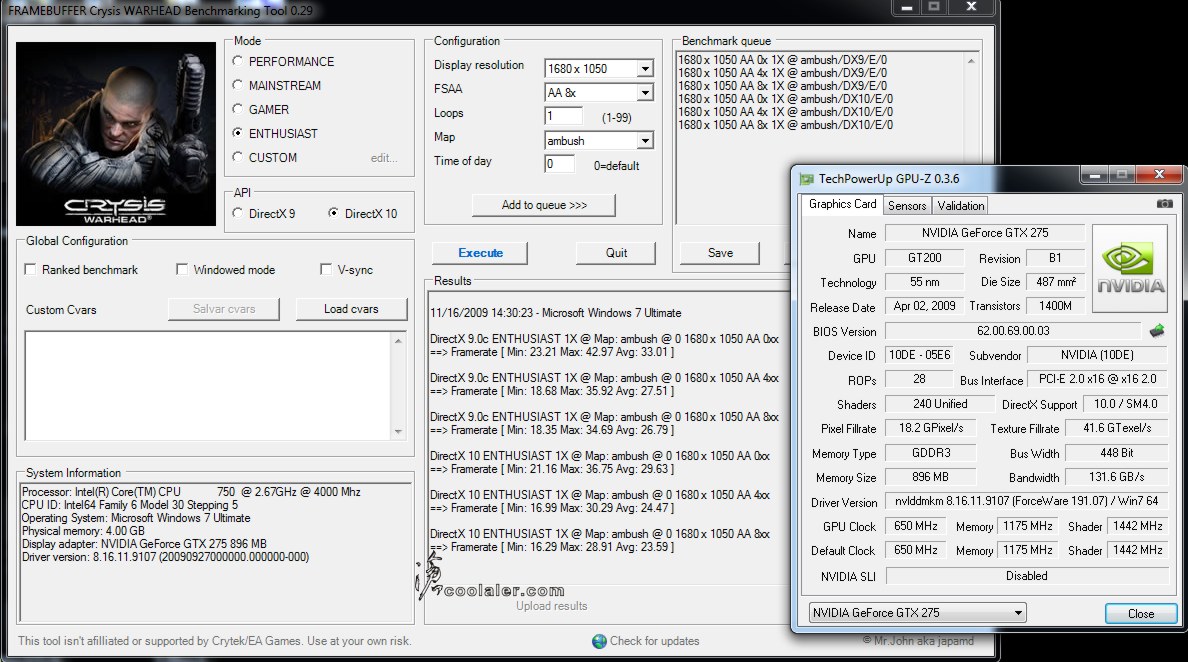Switch to the Validation tab
This screenshot has height=662, width=1188.
[960, 206]
